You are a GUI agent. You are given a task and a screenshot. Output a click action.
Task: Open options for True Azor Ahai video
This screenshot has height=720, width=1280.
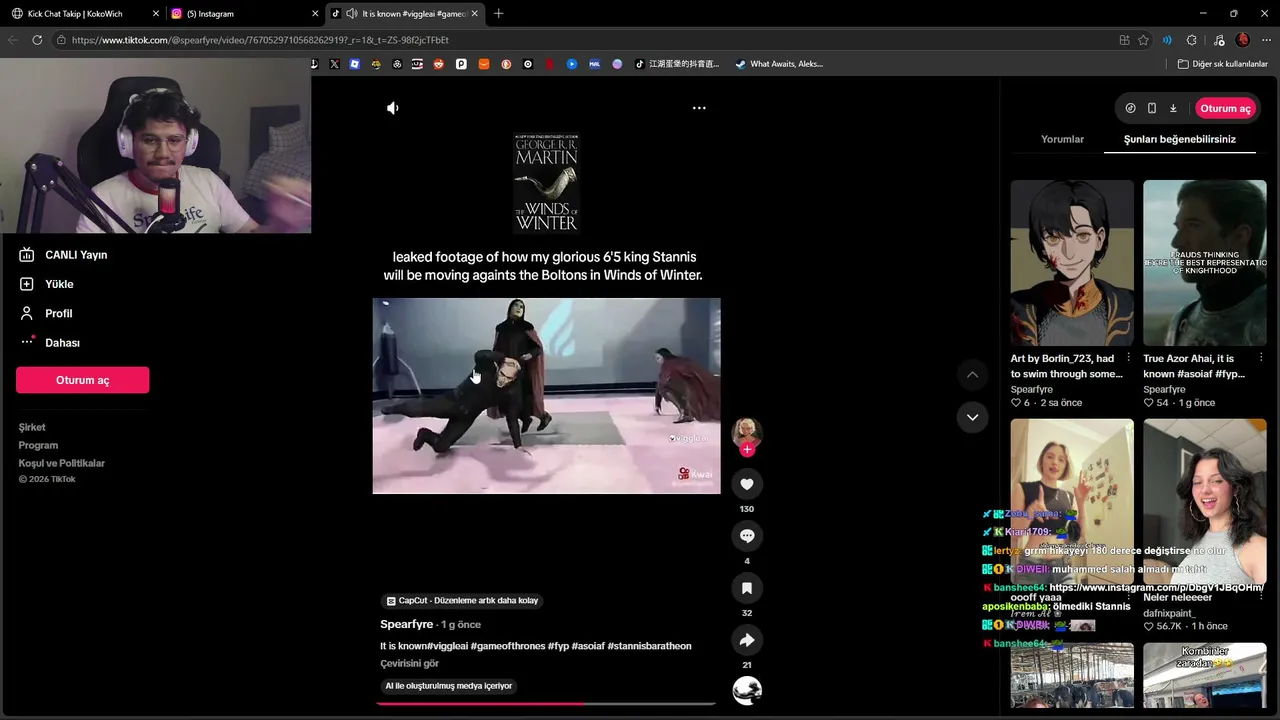click(x=1261, y=358)
